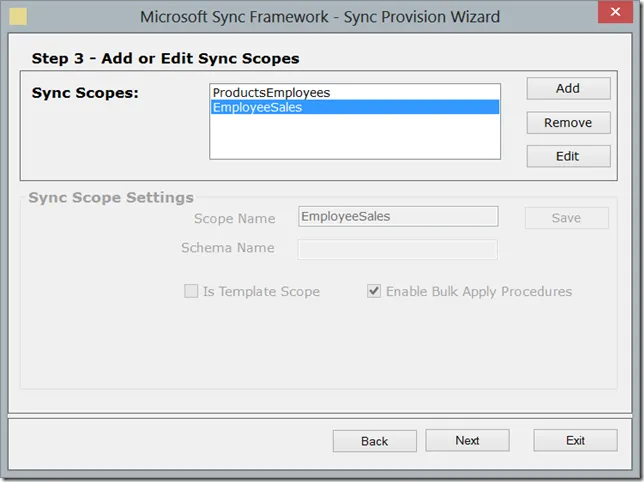Go back to the previous wizard step
644x482 pixels.
(x=374, y=441)
